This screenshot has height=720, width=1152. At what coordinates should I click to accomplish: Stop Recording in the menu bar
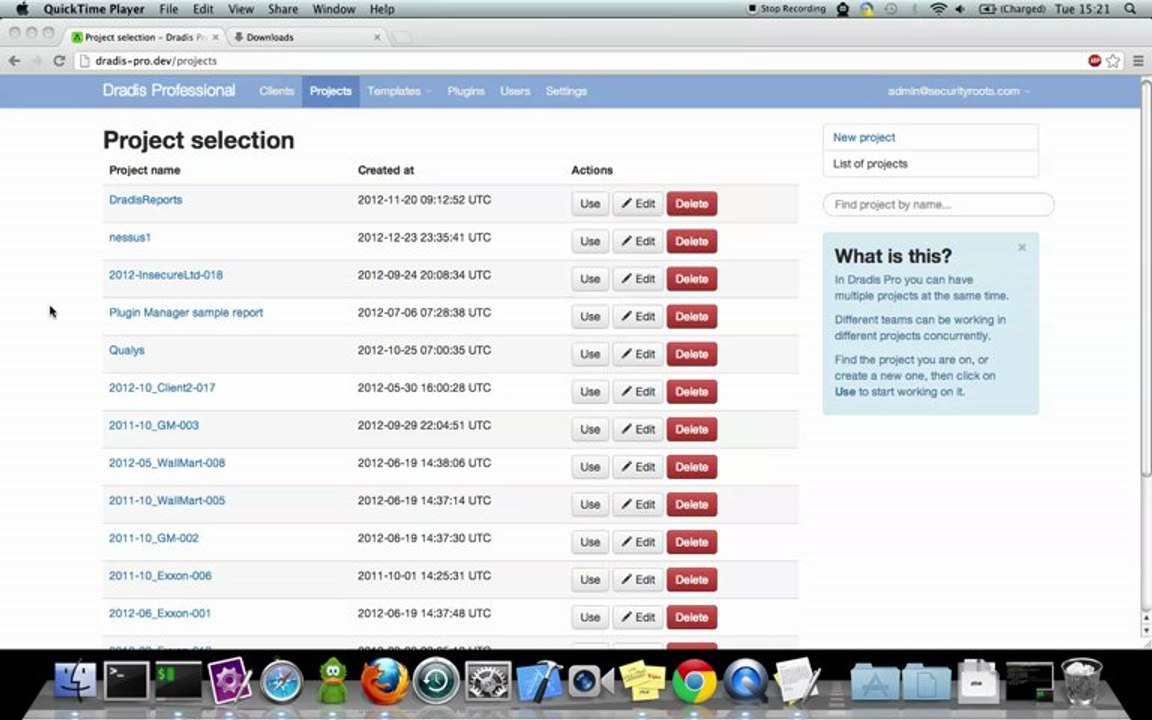click(x=787, y=9)
